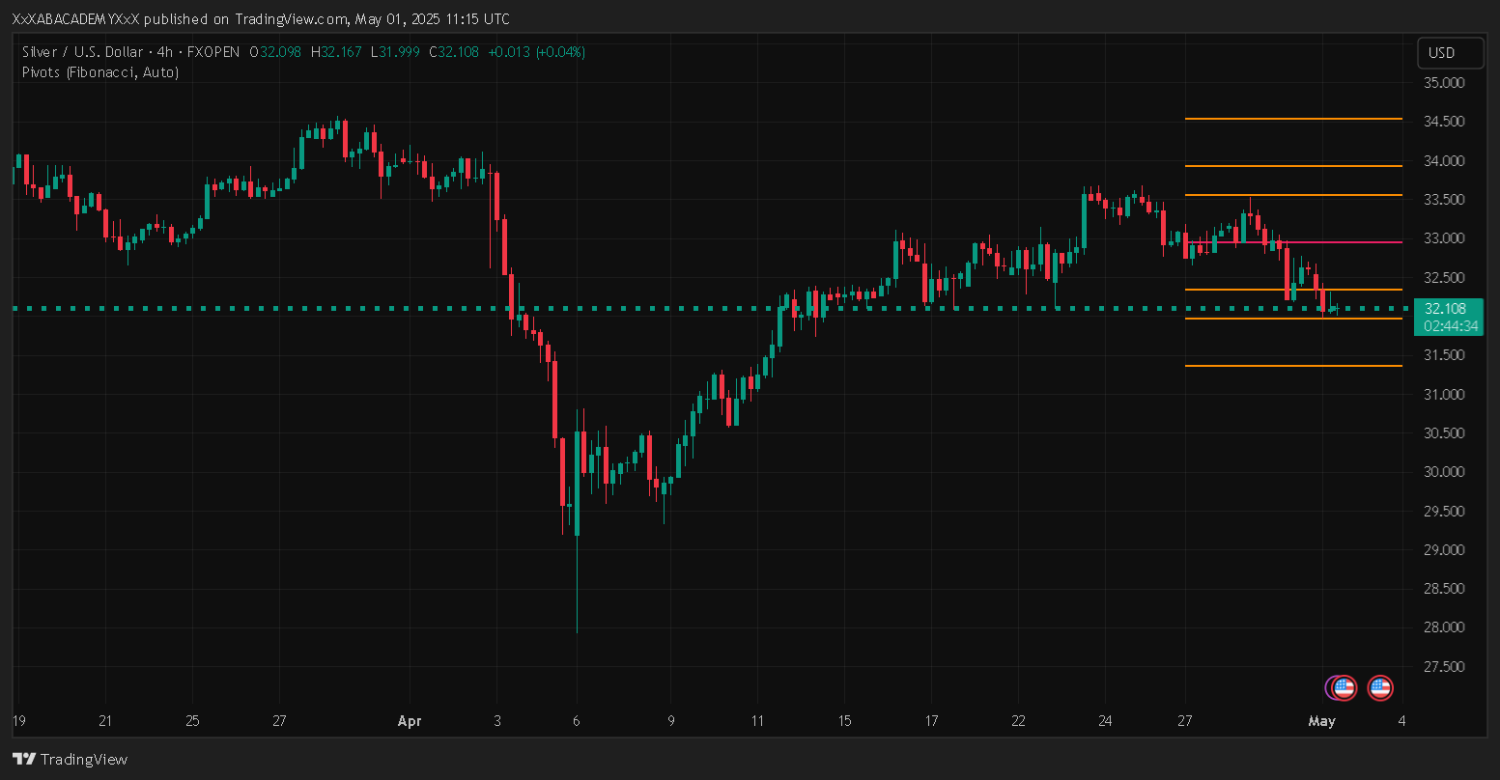Click the 27.500 label on price axis
Image resolution: width=1500 pixels, height=780 pixels.
[1442, 666]
